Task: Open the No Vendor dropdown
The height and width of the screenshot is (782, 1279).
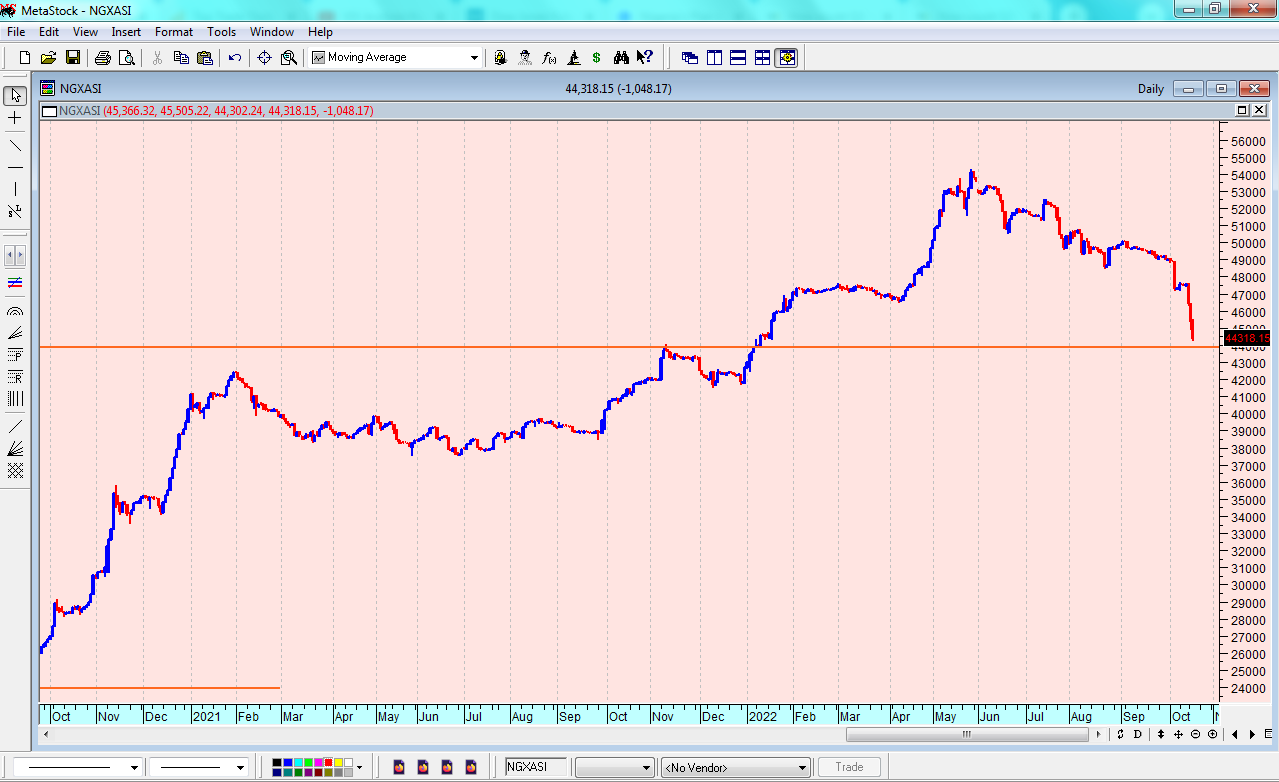Action: click(x=735, y=767)
